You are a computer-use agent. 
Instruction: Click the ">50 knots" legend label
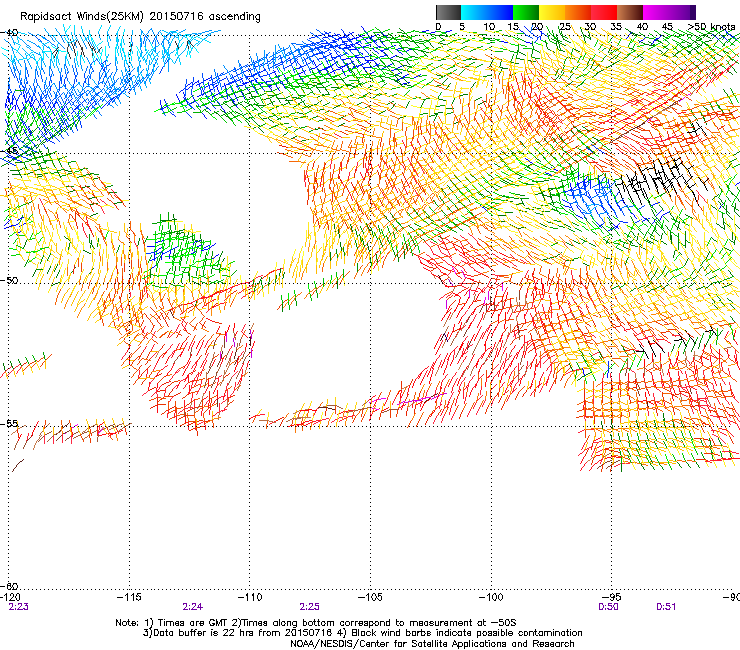[711, 27]
